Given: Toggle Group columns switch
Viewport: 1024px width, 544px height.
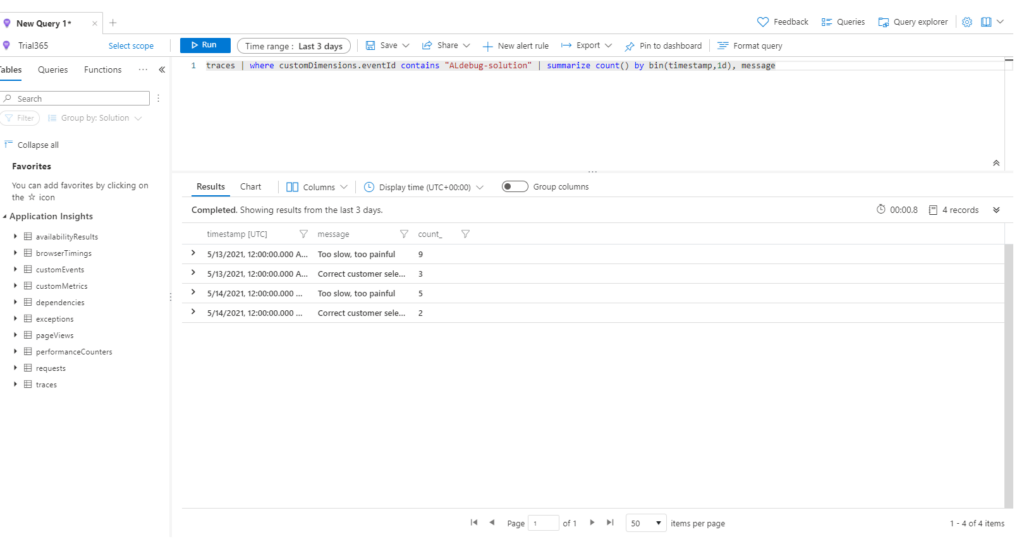Looking at the screenshot, I should 515,187.
